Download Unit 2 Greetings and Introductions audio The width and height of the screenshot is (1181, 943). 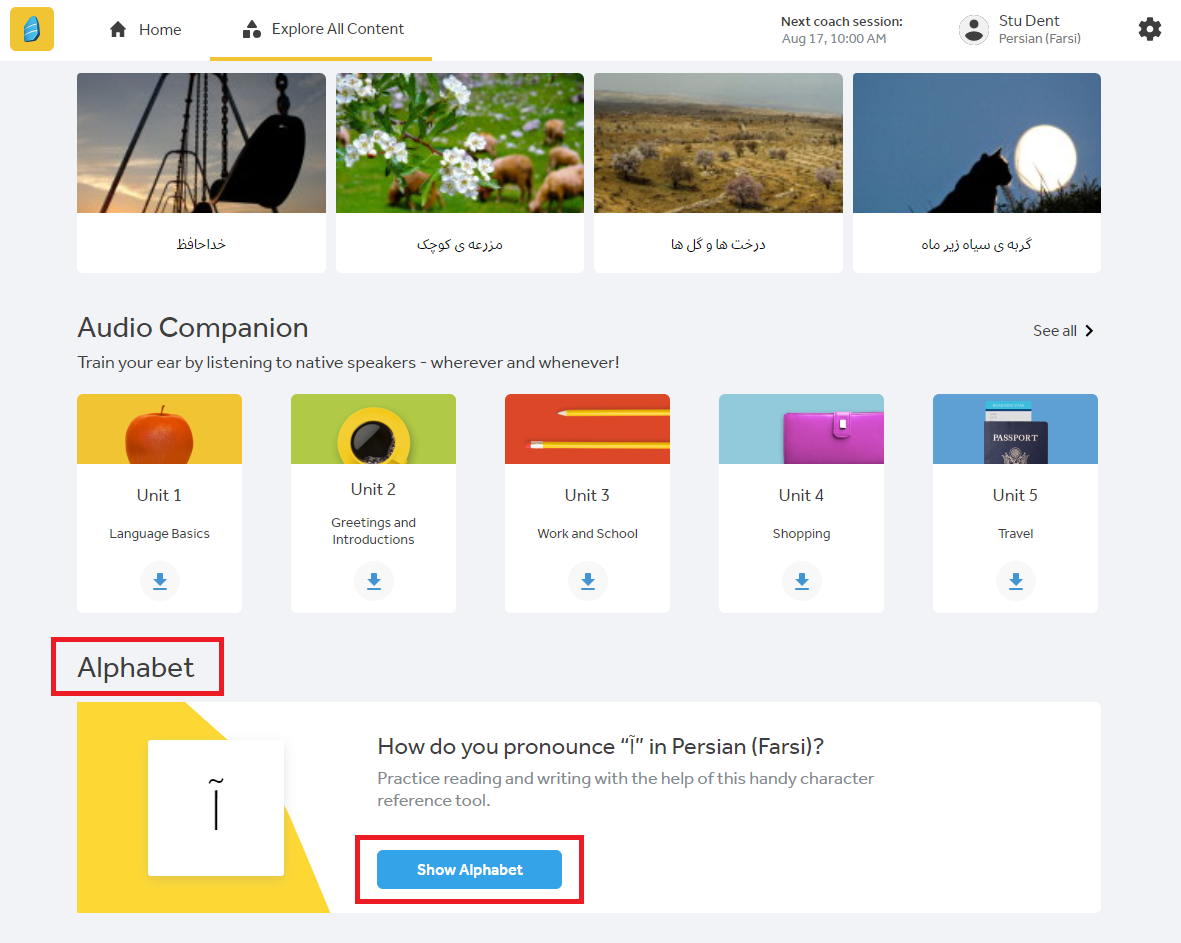pyautogui.click(x=374, y=581)
